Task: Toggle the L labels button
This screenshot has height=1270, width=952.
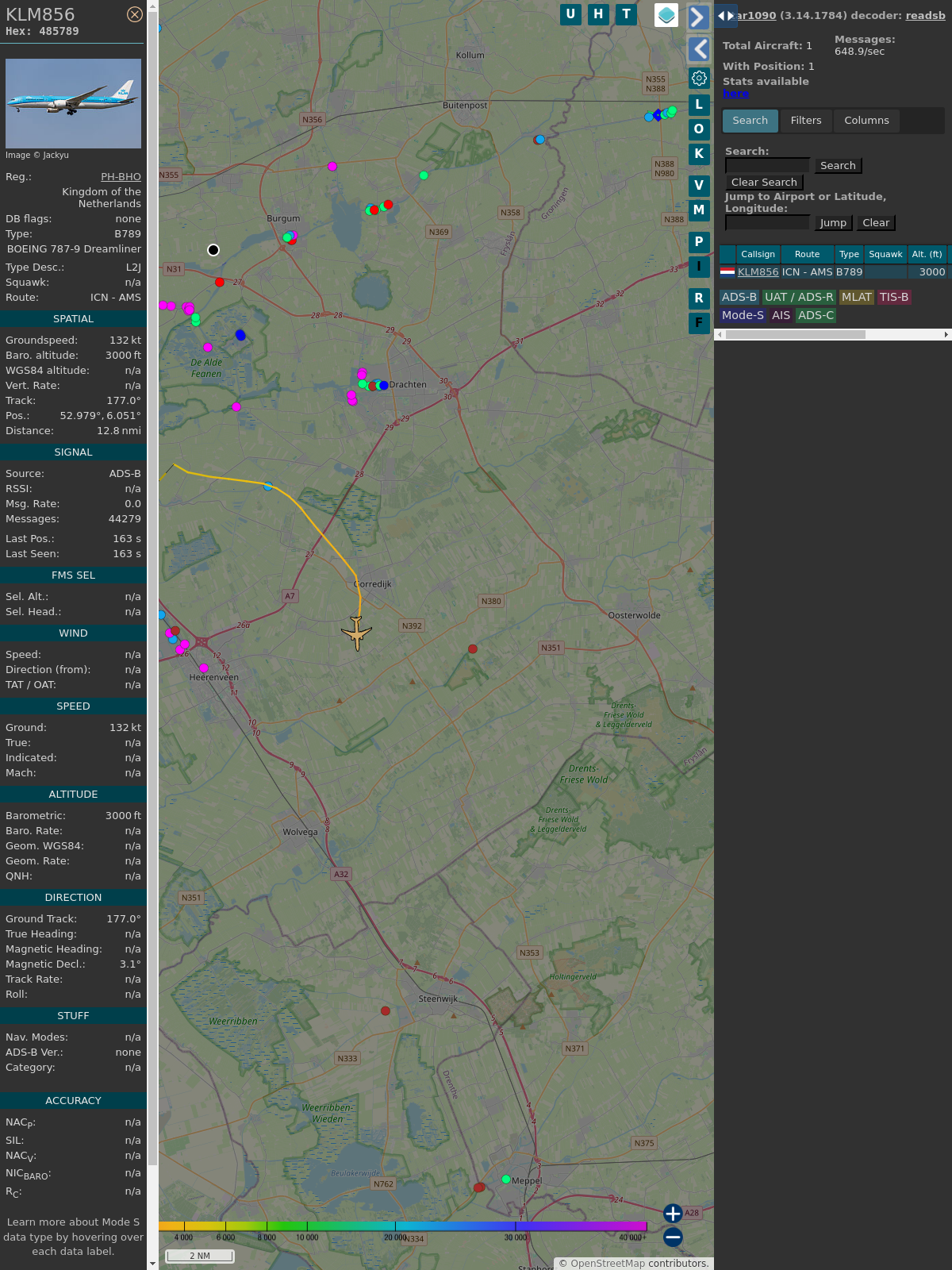Action: coord(699,105)
